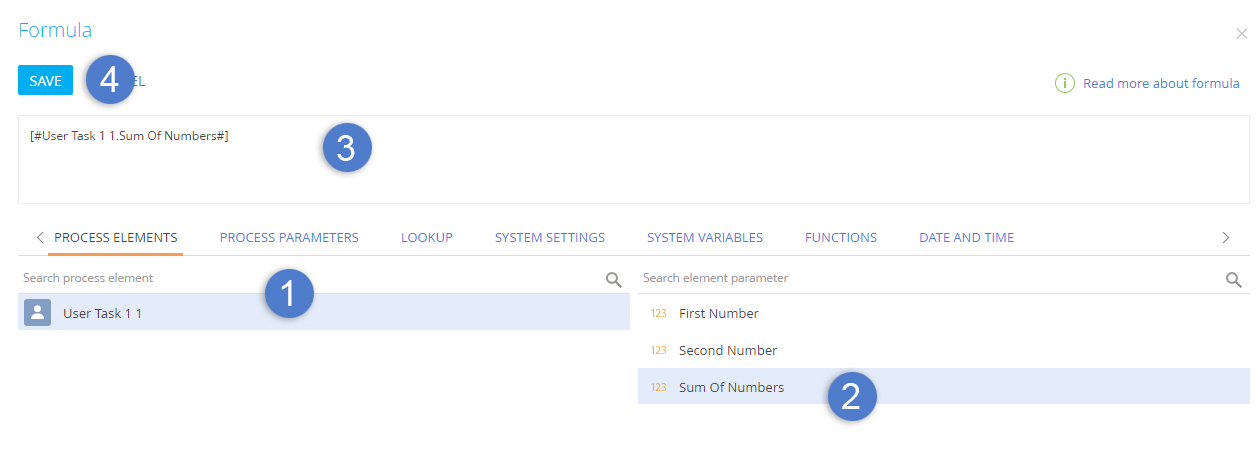1257x453 pixels.
Task: Click the numeric icon next to Second Number
Action: tap(658, 351)
